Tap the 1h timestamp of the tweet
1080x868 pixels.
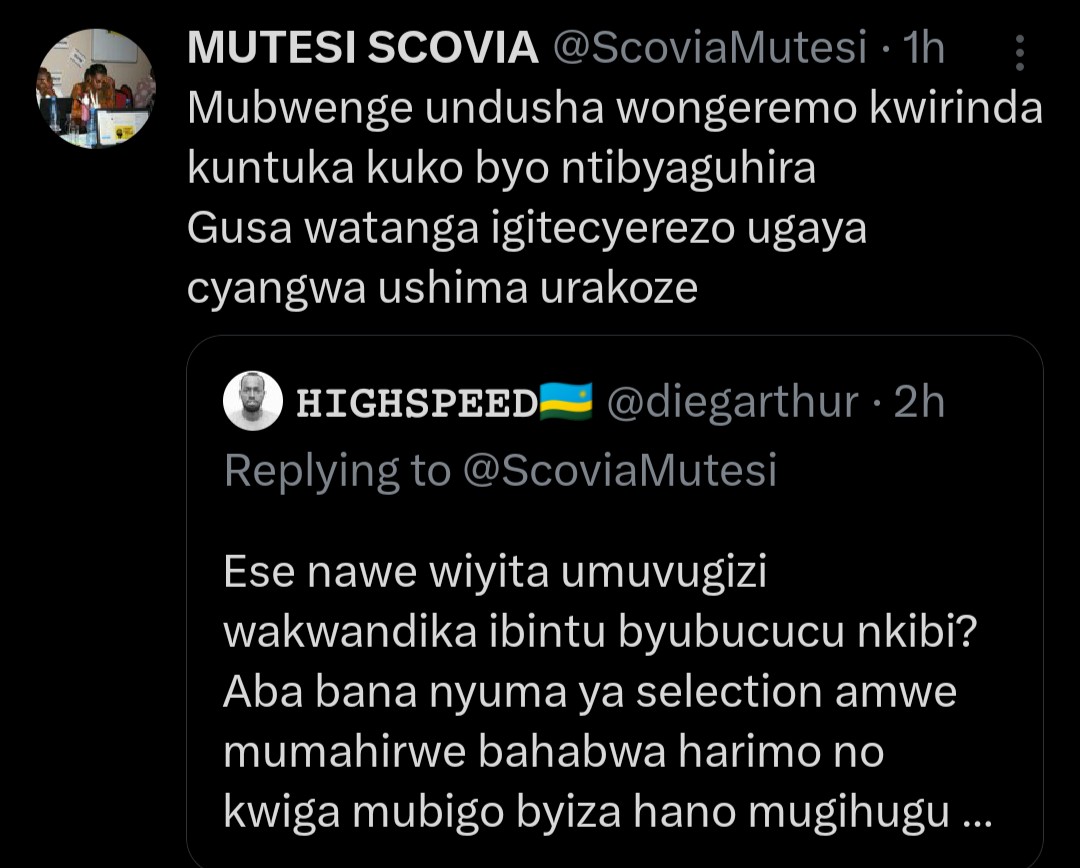pyautogui.click(x=923, y=48)
